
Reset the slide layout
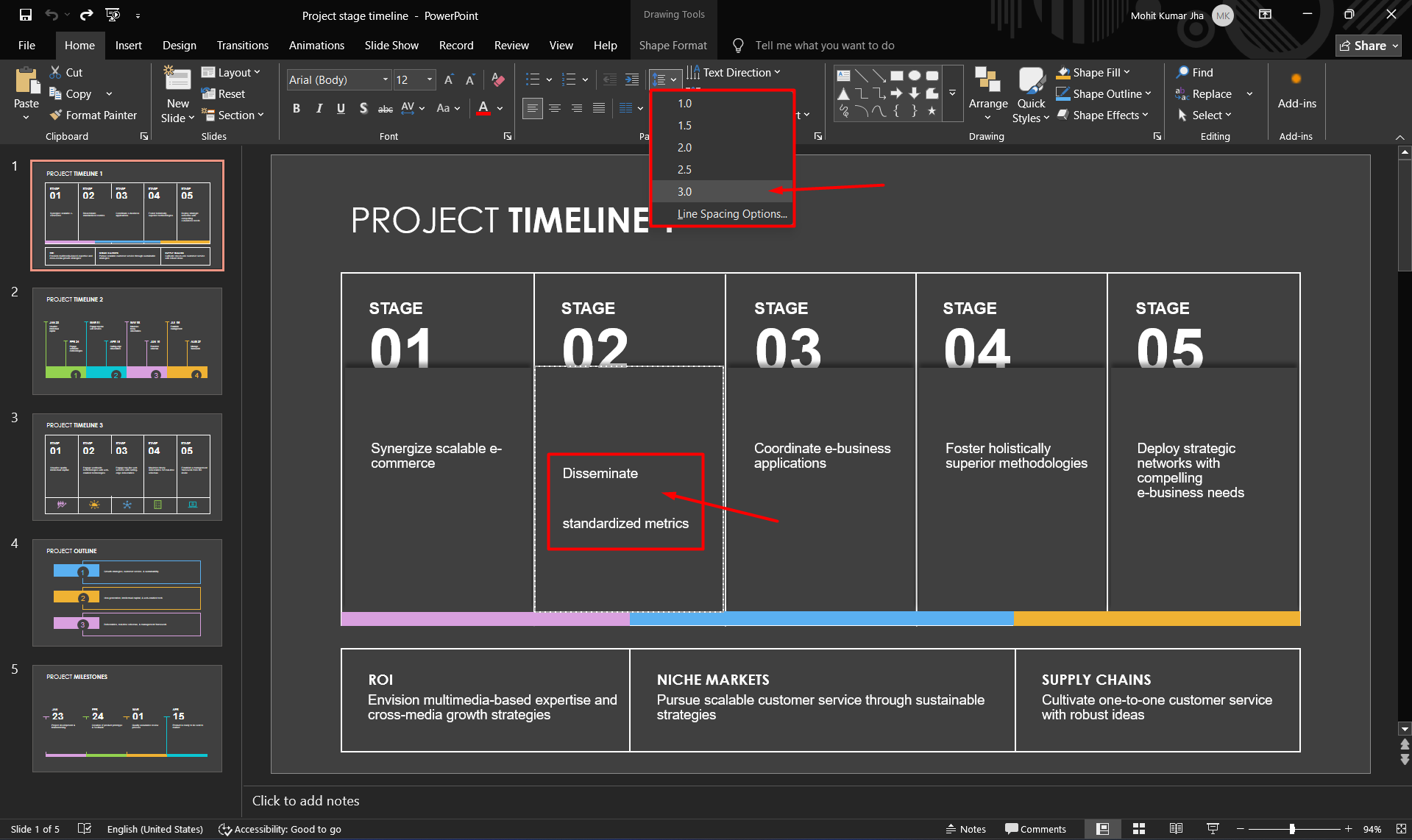(x=224, y=93)
